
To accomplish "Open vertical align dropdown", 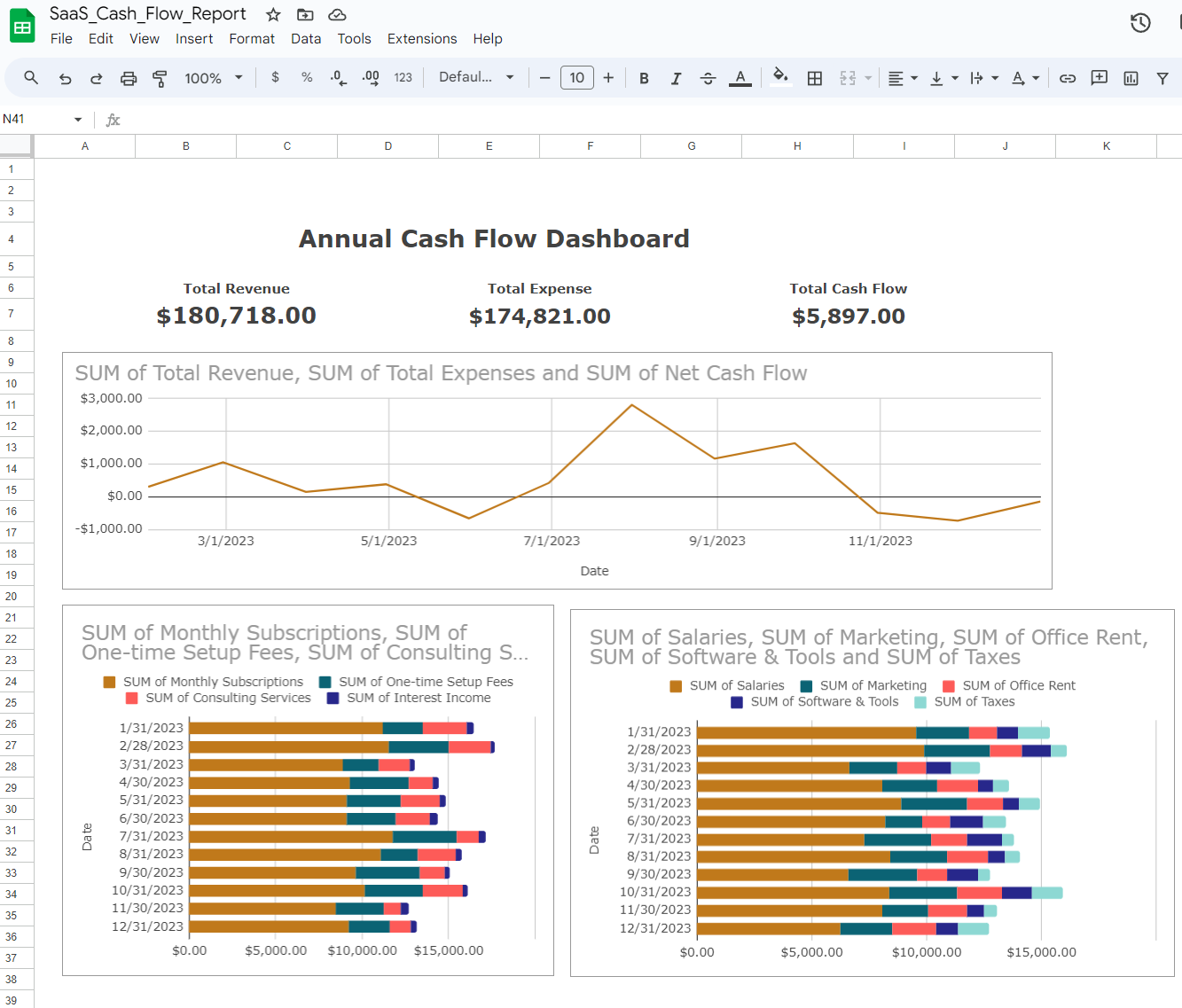I will tap(943, 78).
